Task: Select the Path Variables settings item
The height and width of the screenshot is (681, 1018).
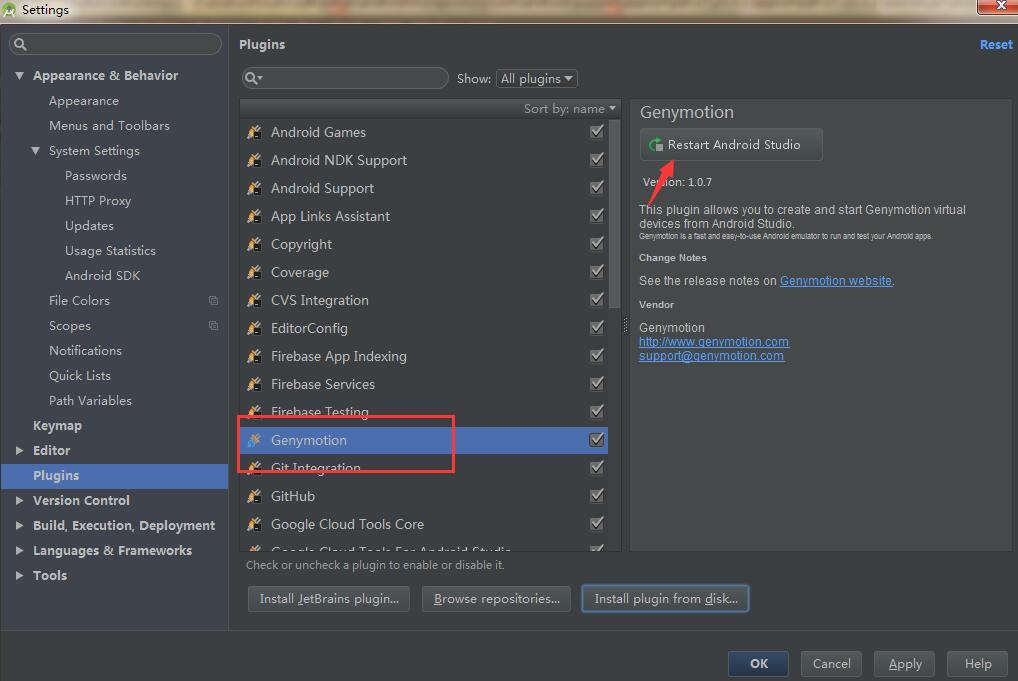Action: click(90, 401)
